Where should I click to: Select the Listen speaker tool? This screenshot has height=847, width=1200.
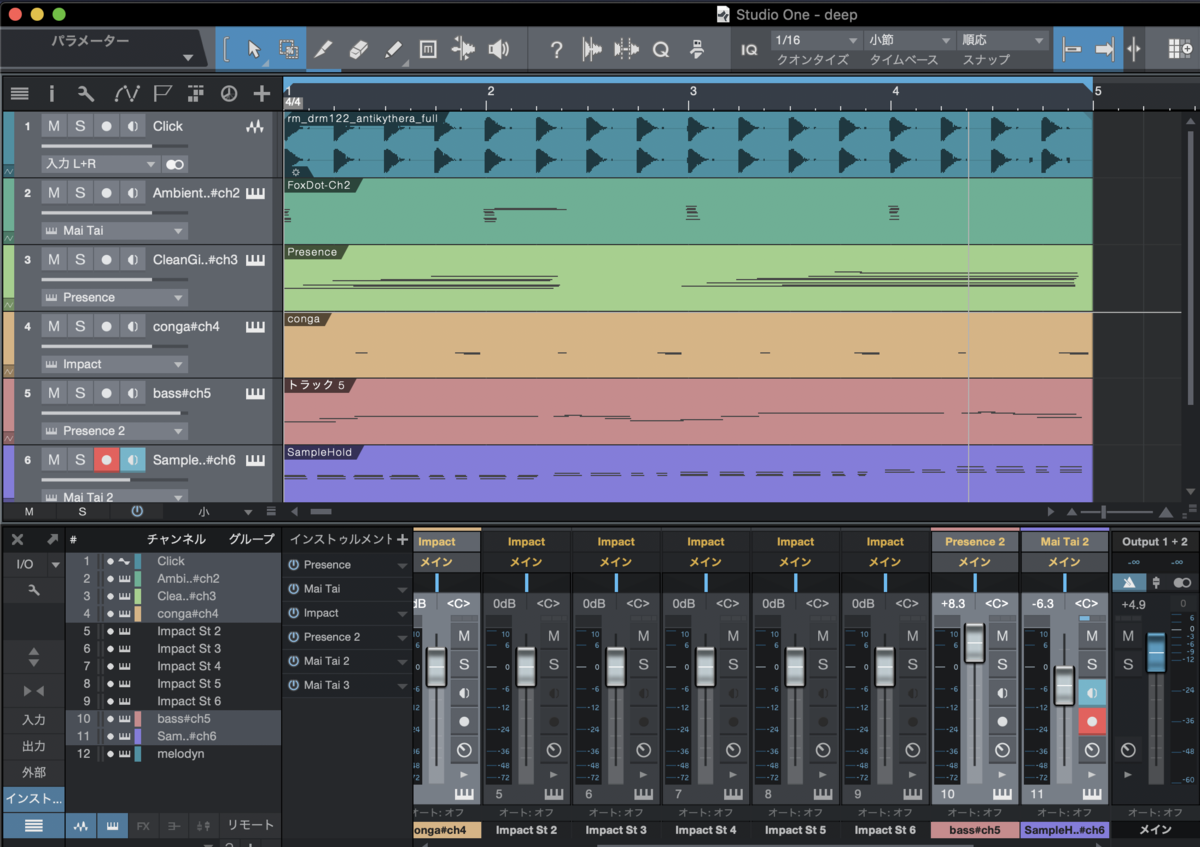click(498, 49)
